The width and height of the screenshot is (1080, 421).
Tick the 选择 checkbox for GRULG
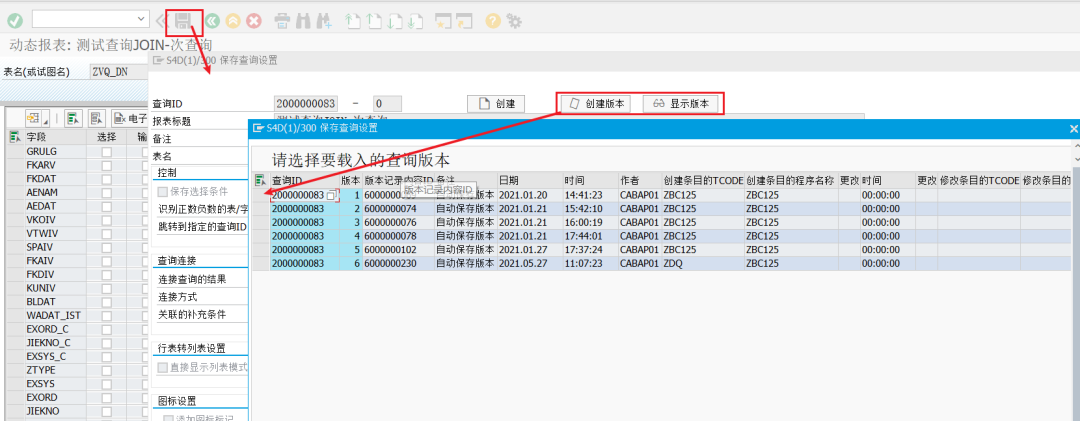[107, 152]
